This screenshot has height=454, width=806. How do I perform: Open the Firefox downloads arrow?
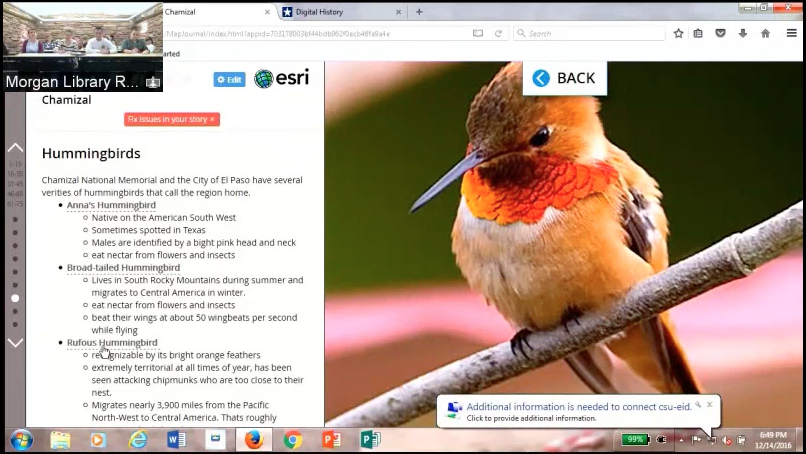pos(743,33)
